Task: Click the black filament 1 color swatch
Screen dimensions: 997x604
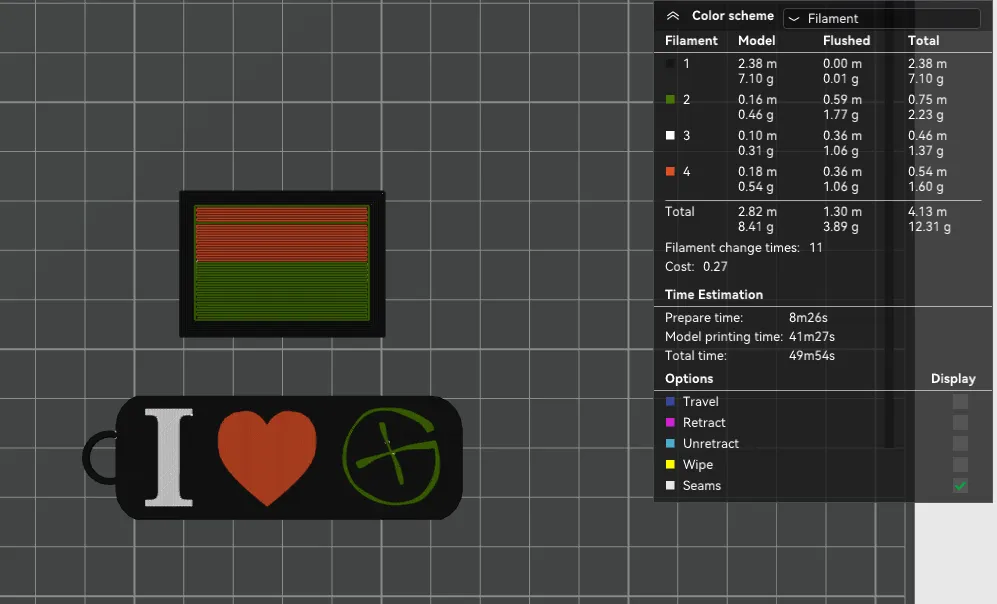Action: click(x=670, y=64)
